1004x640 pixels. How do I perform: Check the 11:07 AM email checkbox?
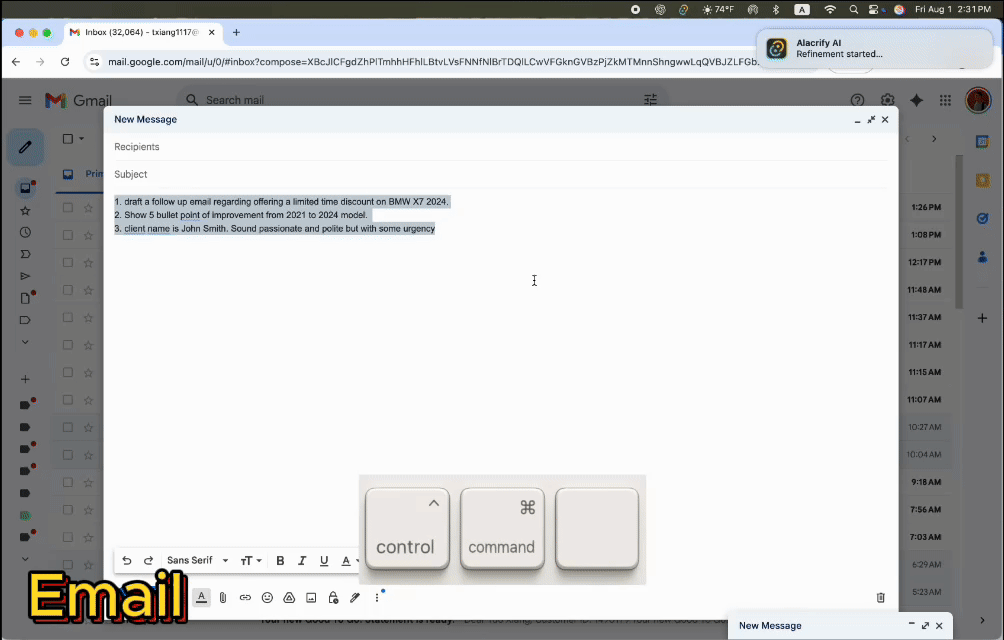pyautogui.click(x=68, y=400)
